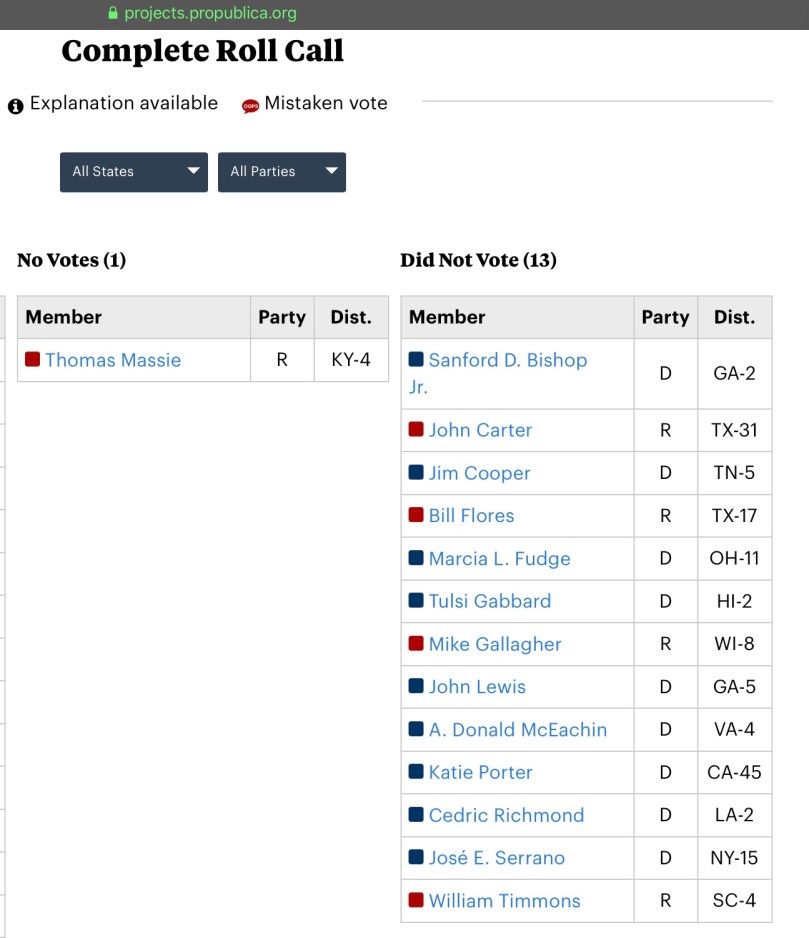
Task: Open the All States dropdown
Action: pos(134,172)
